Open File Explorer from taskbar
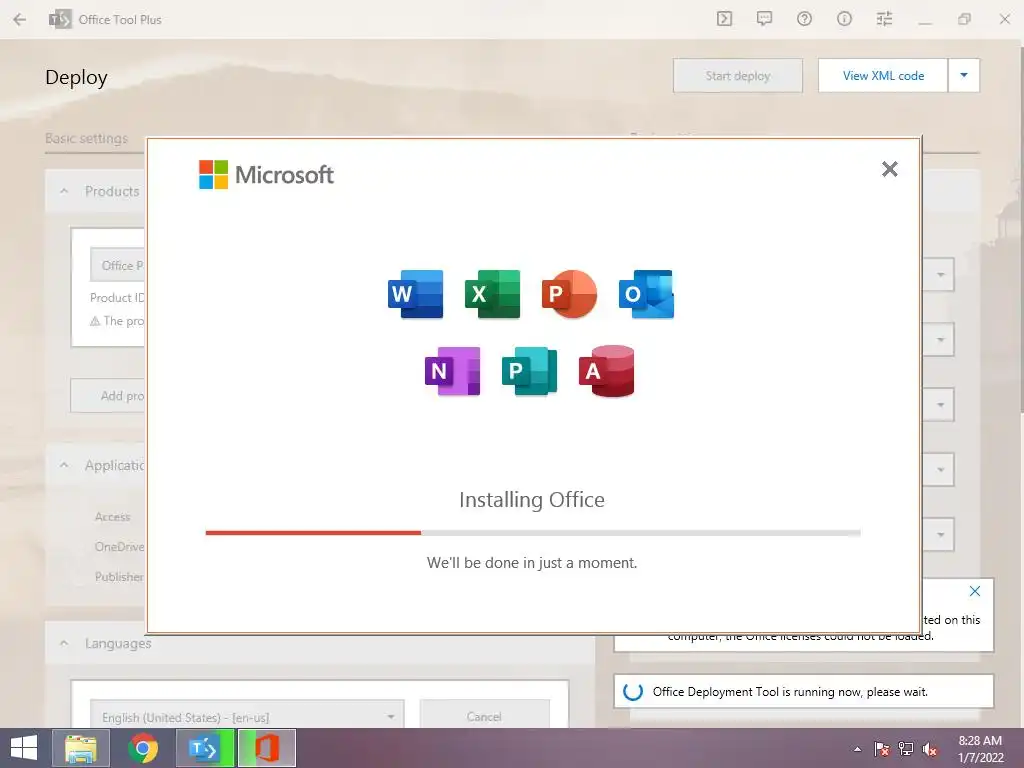Viewport: 1024px width, 768px height. (x=81, y=748)
